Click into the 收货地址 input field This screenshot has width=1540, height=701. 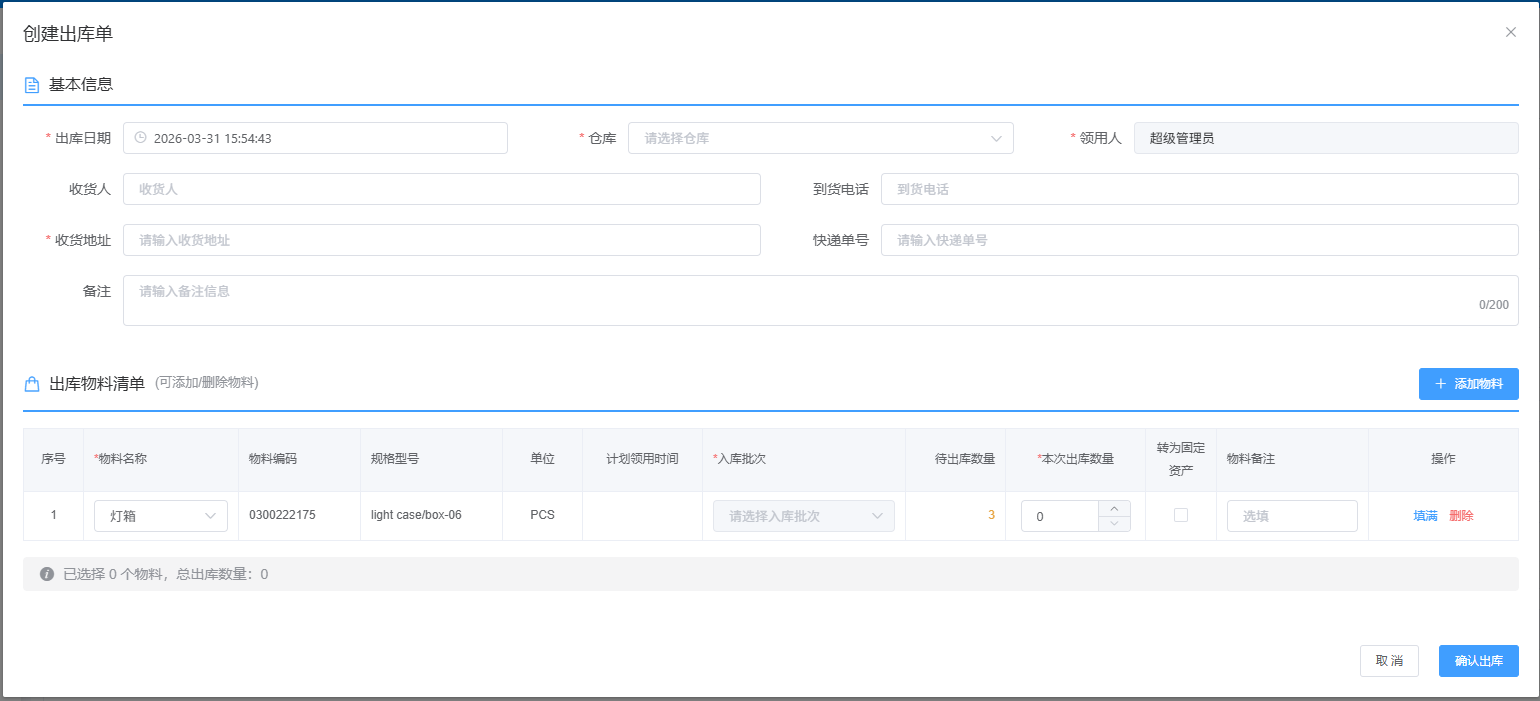point(441,240)
